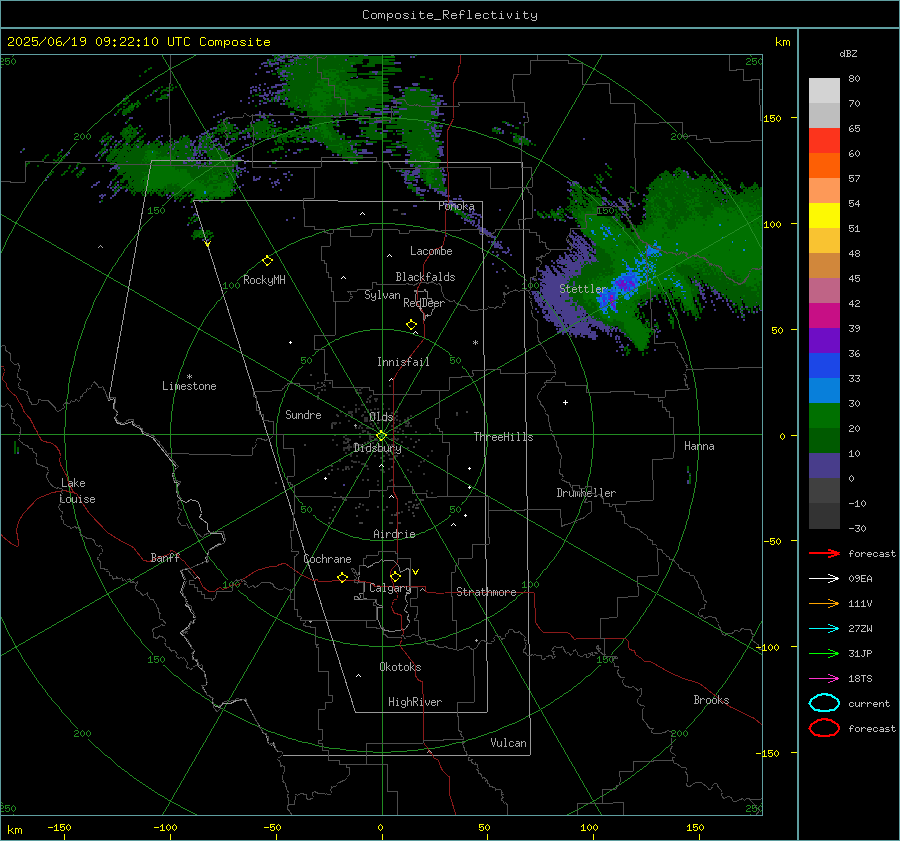900x841 pixels.
Task: Click the HighRiver city label
Action: click(x=415, y=702)
